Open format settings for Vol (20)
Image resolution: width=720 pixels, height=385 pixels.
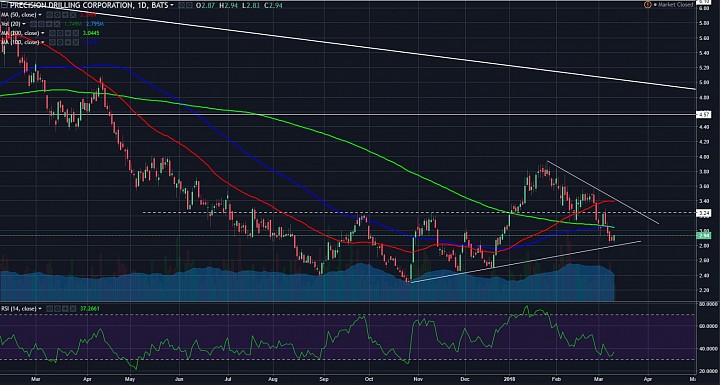[41, 24]
